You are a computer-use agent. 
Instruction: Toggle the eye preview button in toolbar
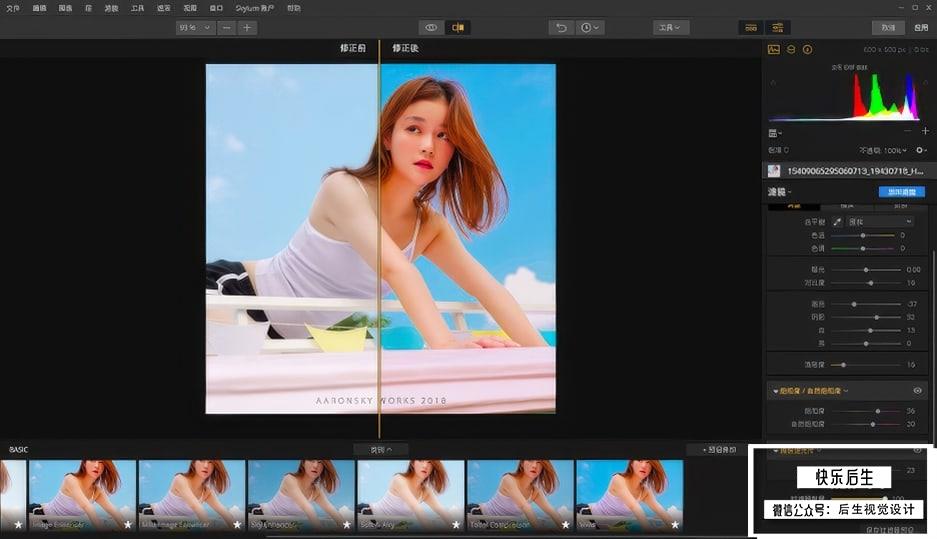click(x=431, y=27)
